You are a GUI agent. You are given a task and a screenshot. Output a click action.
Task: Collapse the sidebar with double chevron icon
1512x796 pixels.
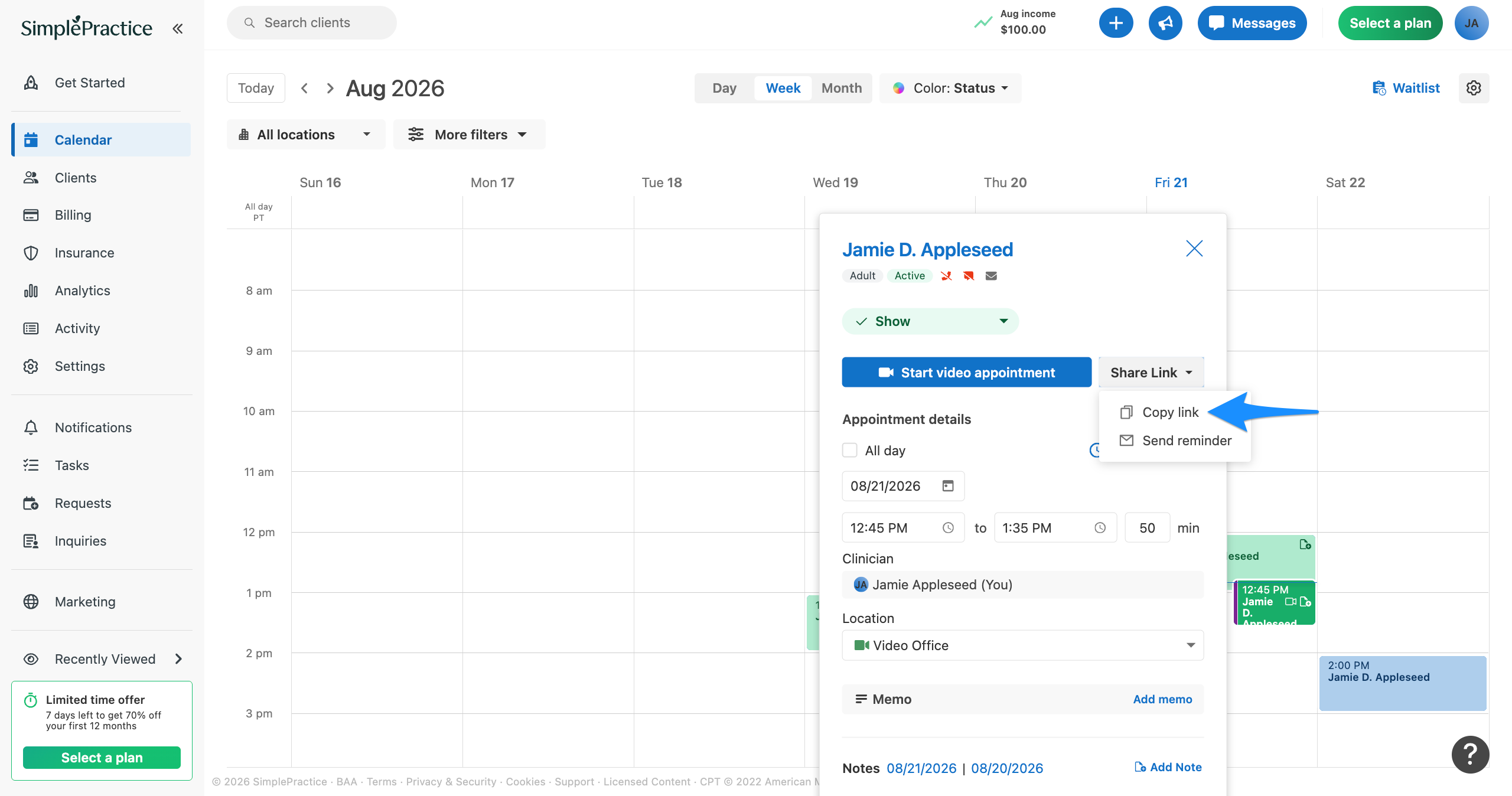pos(177,28)
